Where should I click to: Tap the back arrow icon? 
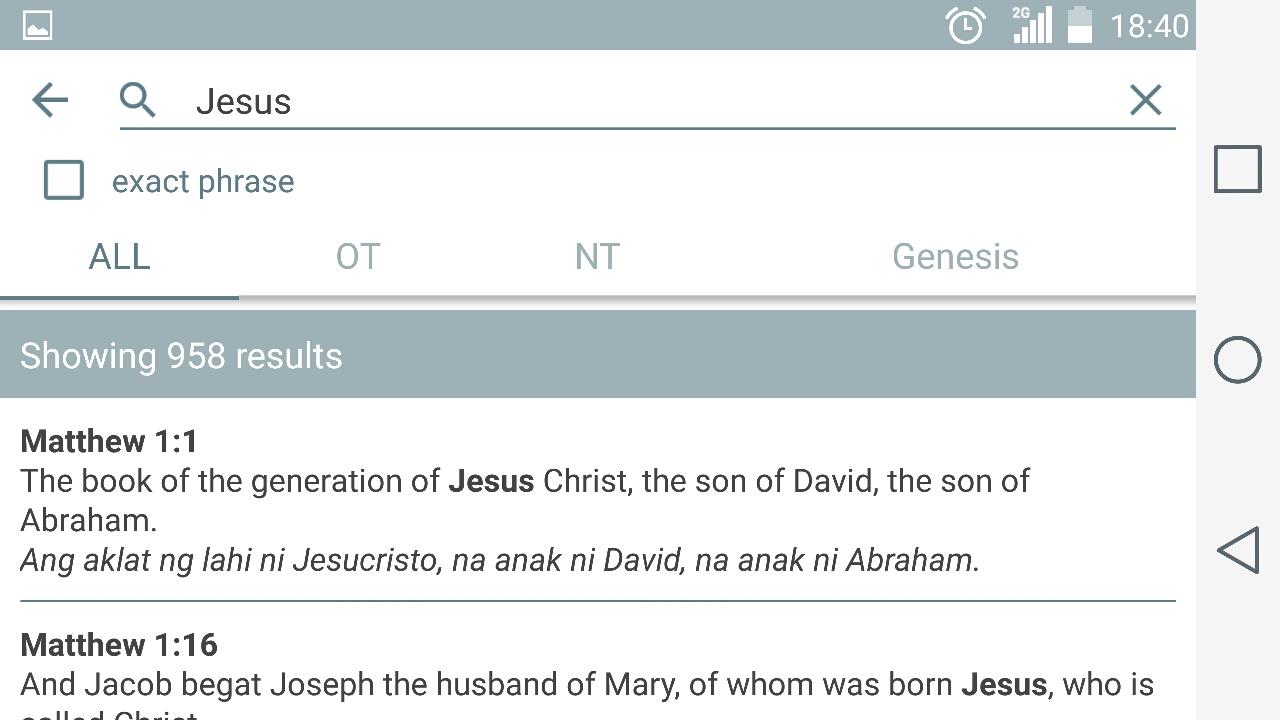[50, 100]
